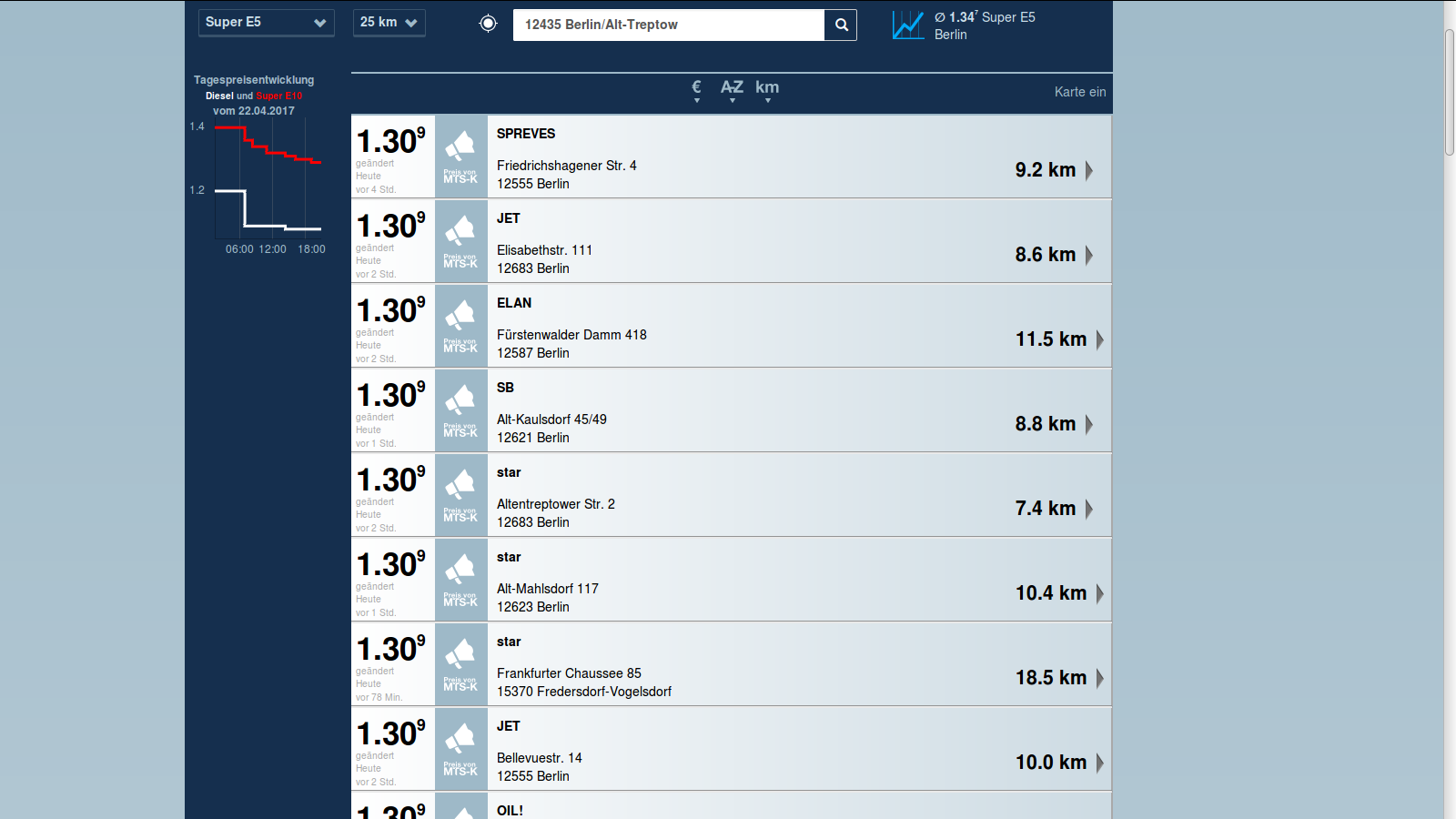Click postal code 15370 Fredersdorf-Vogelsdorf
The width and height of the screenshot is (1456, 819).
[x=584, y=692]
